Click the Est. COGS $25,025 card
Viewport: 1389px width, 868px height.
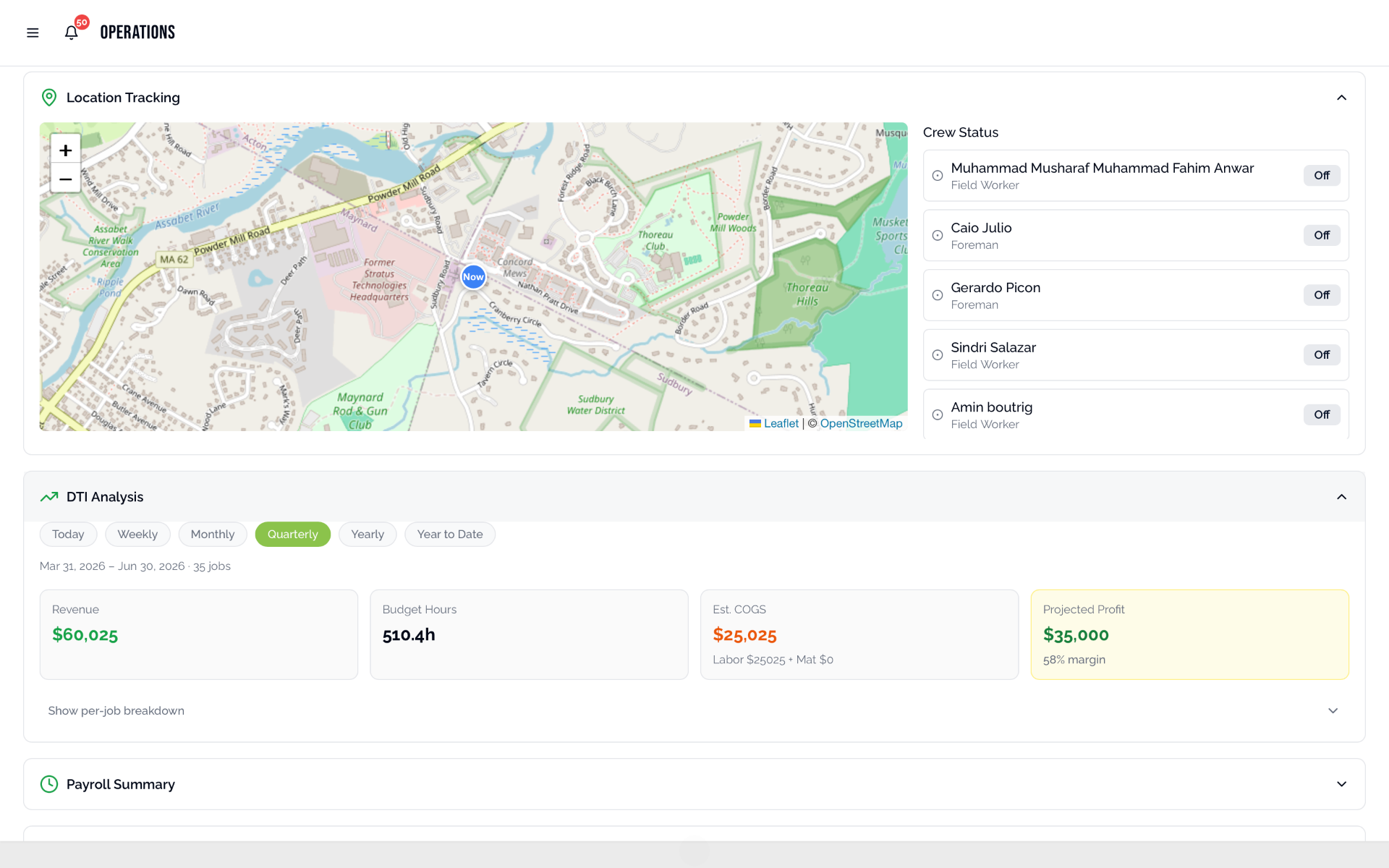(859, 634)
